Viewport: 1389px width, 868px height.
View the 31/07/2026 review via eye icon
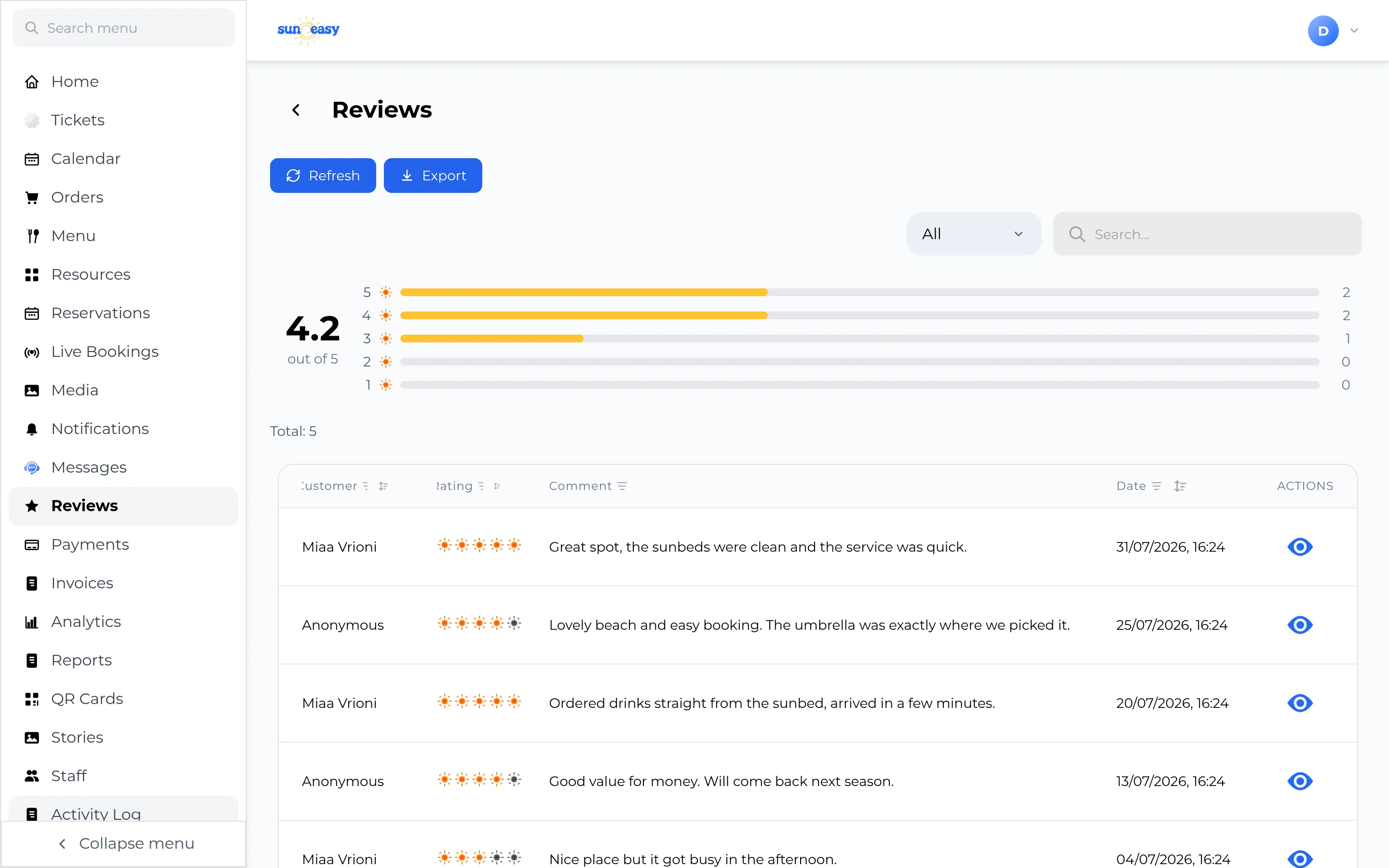(1300, 546)
